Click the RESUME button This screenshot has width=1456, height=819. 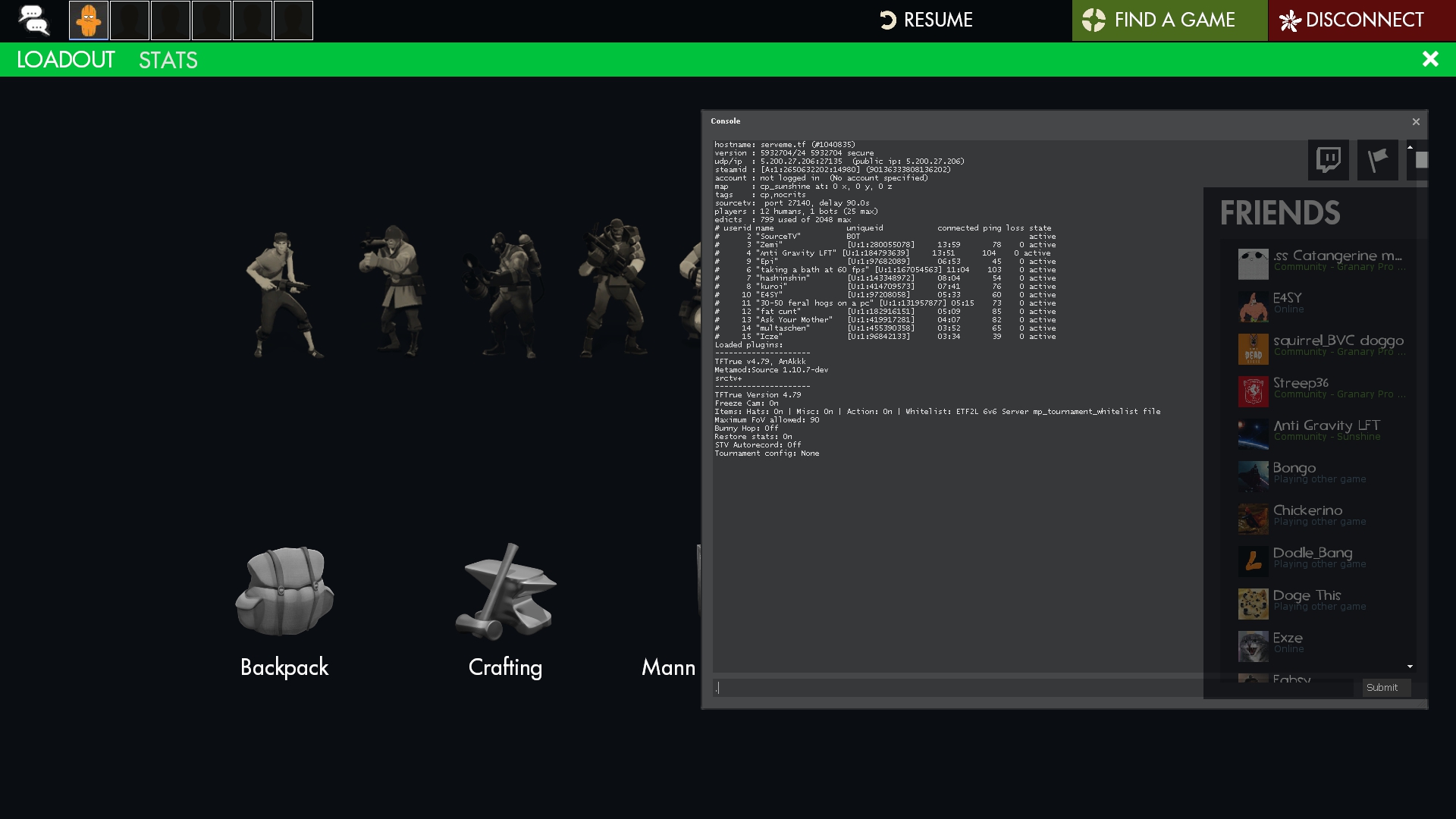click(926, 20)
